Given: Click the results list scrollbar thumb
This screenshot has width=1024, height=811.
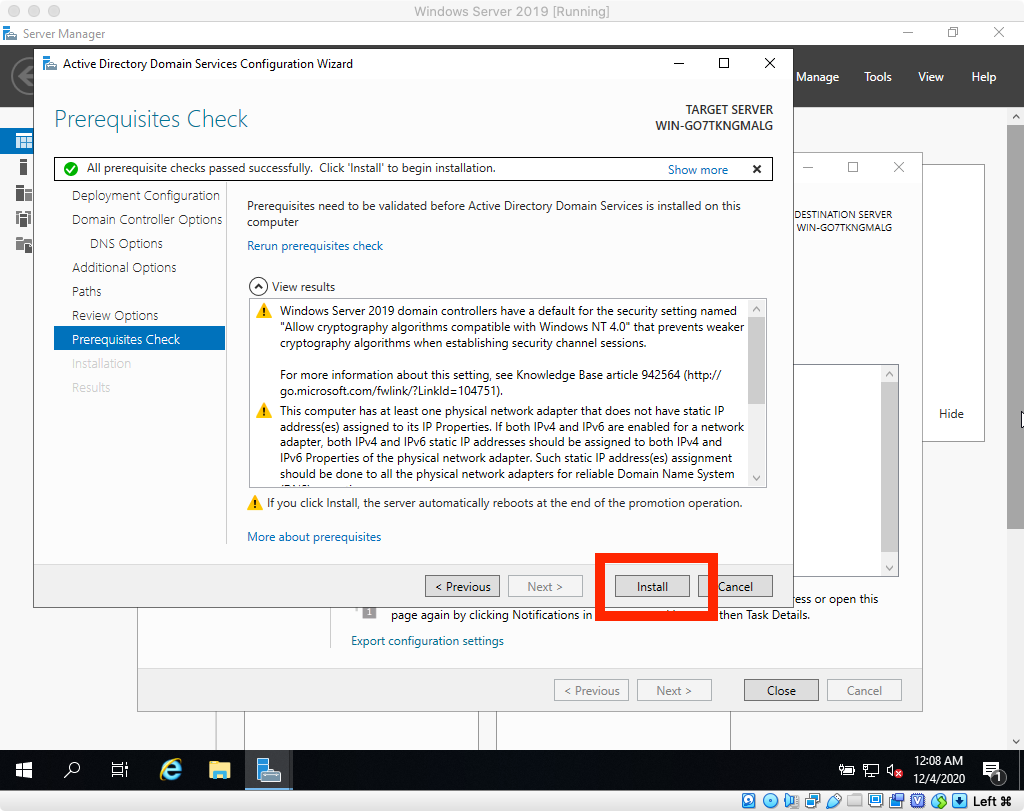Looking at the screenshot, I should (x=756, y=361).
